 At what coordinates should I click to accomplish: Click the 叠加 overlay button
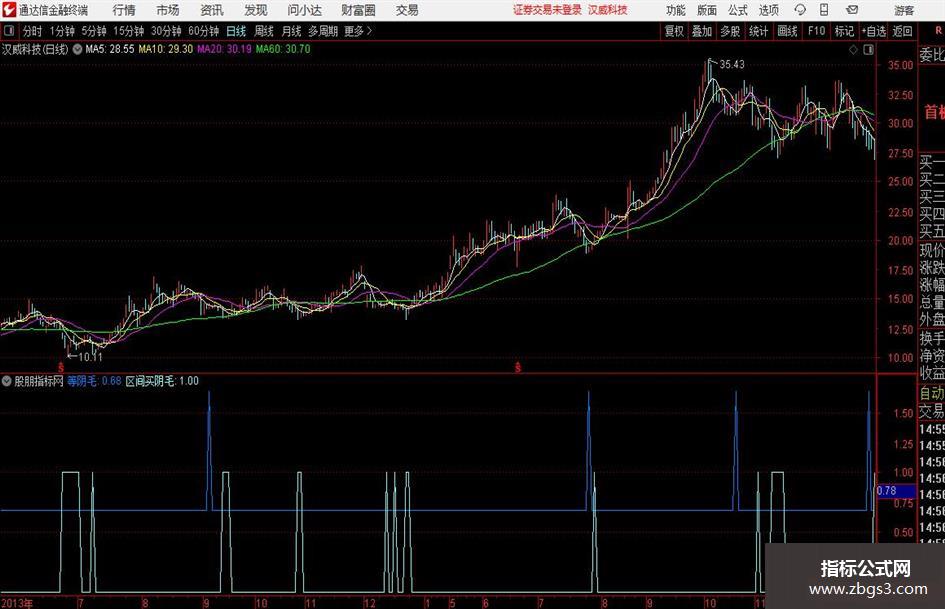coord(702,31)
